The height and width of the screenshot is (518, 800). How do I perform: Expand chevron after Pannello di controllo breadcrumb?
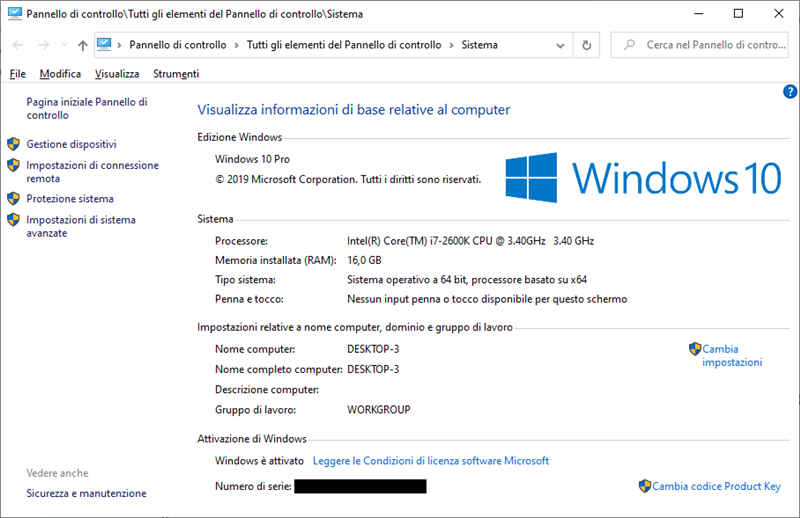coord(236,45)
